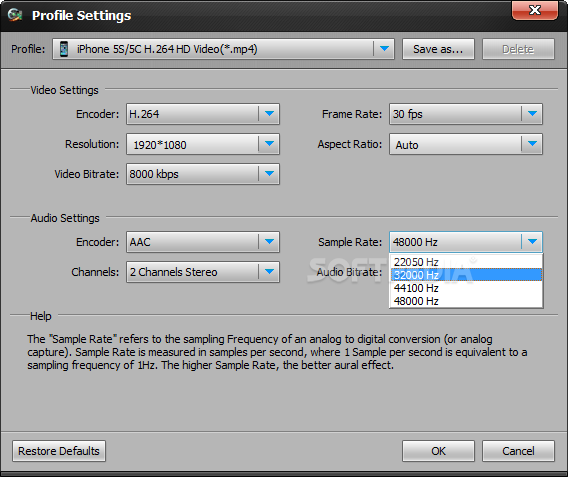This screenshot has height=477, width=568.
Task: Click the Audio Bitrate label
Action: (349, 272)
